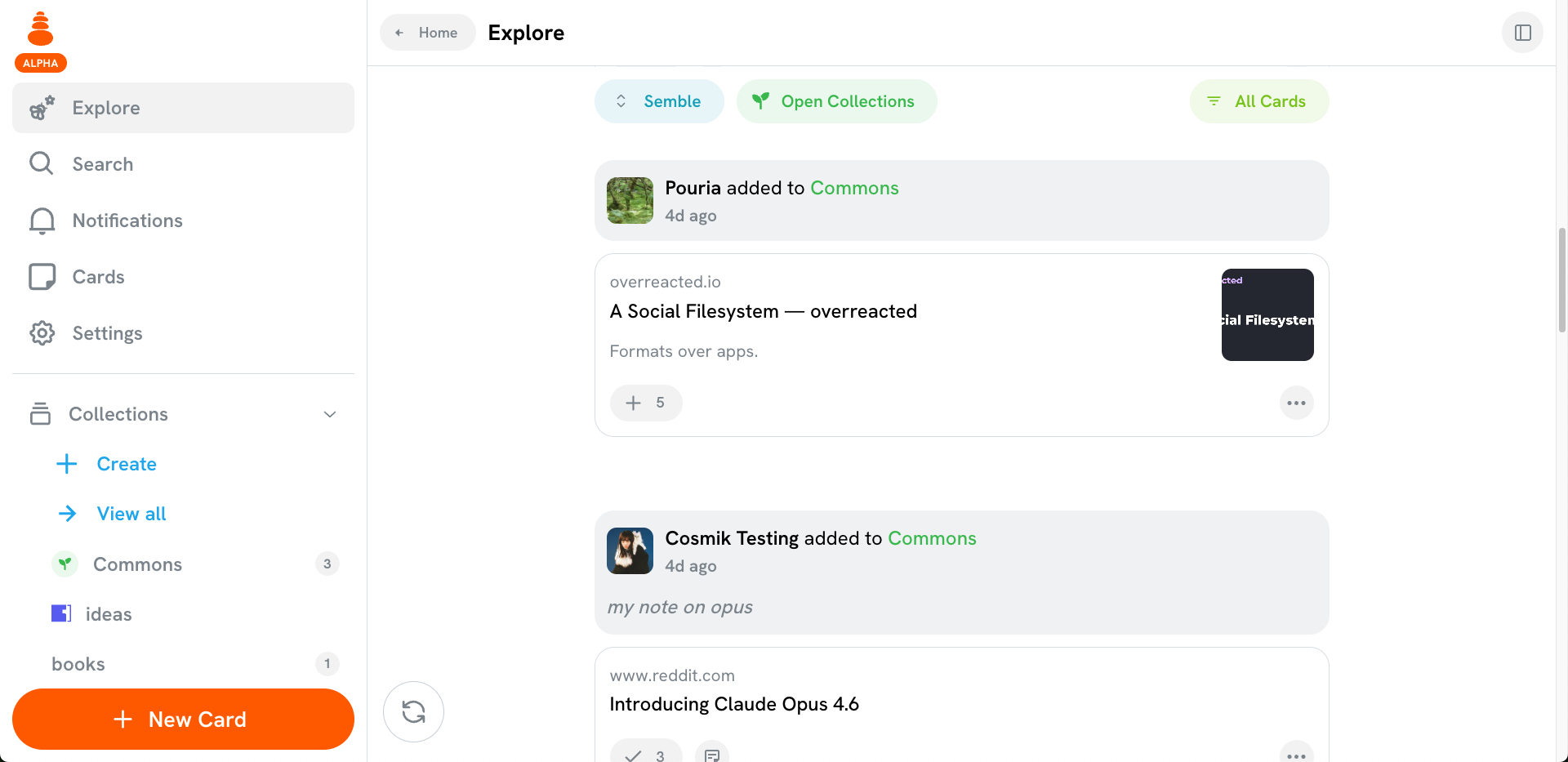Toggle the right sidebar panel icon
The height and width of the screenshot is (762, 1568).
click(1522, 33)
